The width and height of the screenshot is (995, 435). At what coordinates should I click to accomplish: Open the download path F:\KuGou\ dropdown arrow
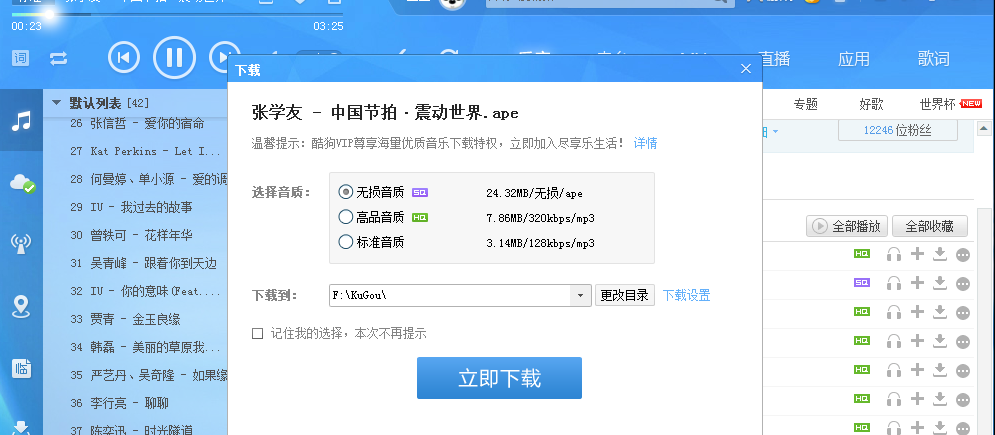pyautogui.click(x=580, y=295)
